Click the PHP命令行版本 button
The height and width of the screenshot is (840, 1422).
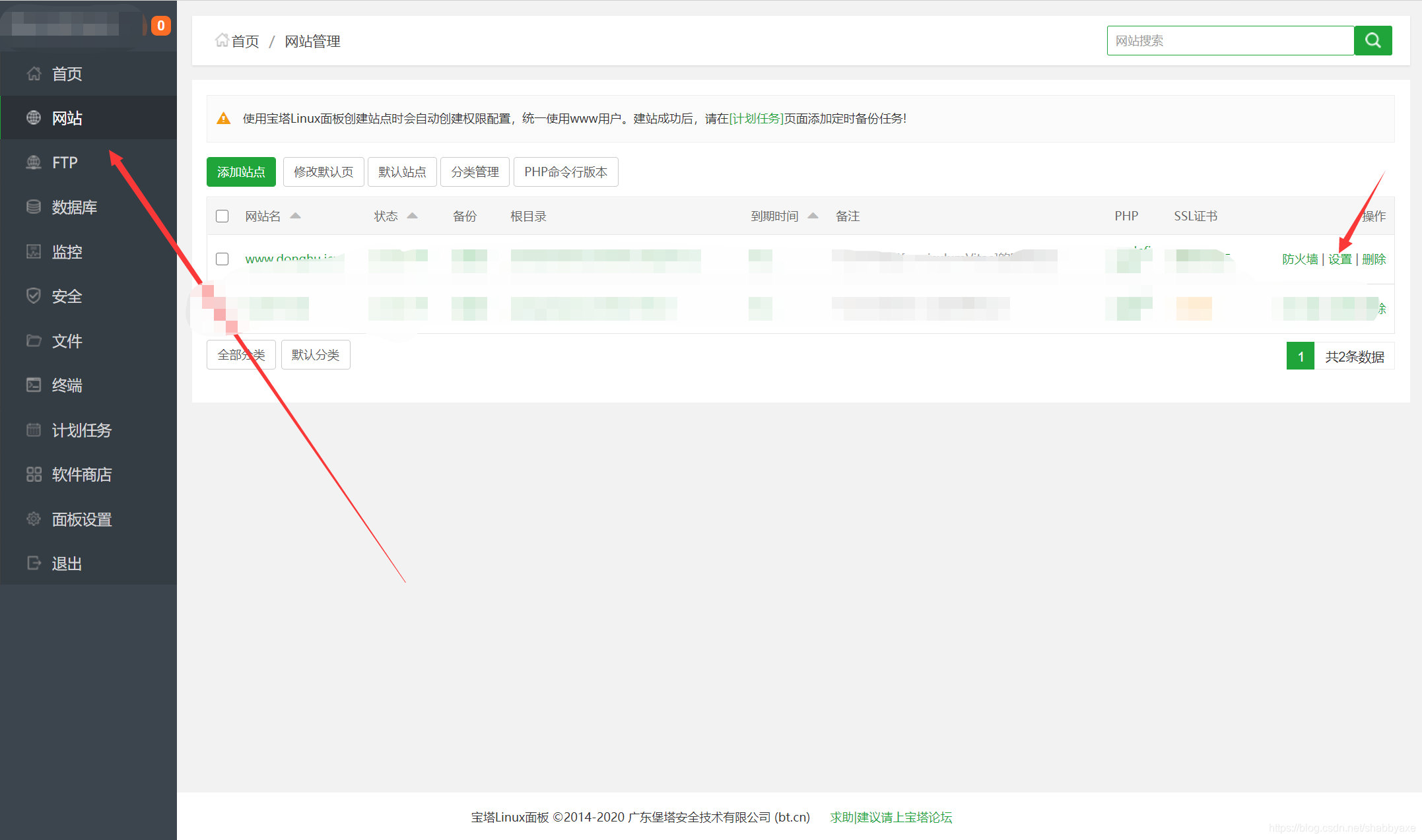(x=566, y=172)
